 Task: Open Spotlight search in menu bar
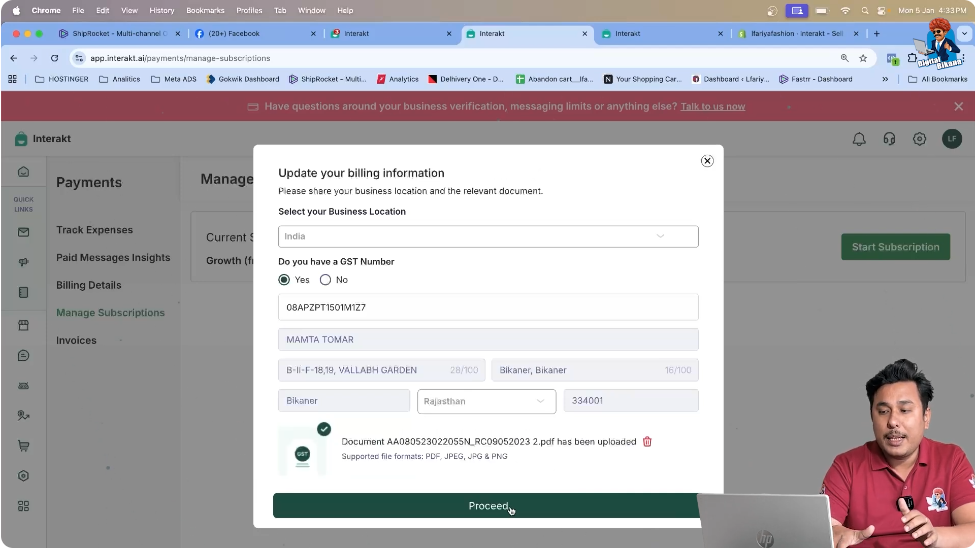point(865,11)
